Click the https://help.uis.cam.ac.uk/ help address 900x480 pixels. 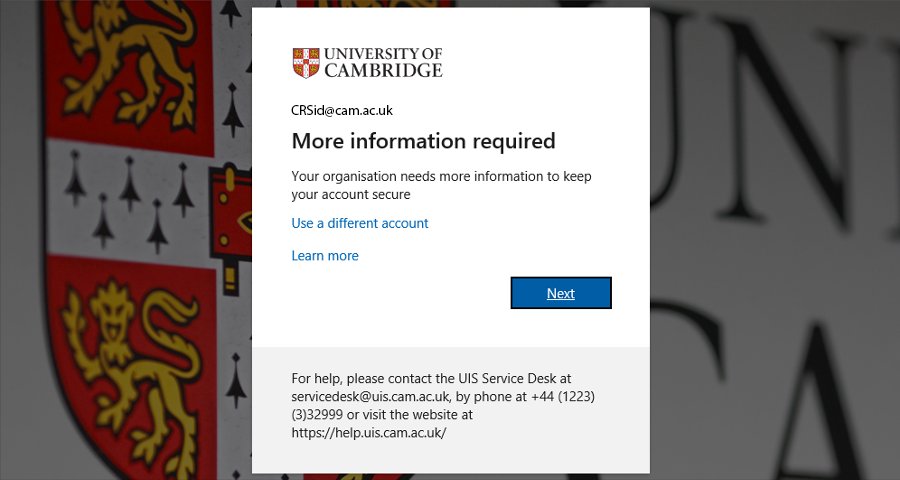369,432
